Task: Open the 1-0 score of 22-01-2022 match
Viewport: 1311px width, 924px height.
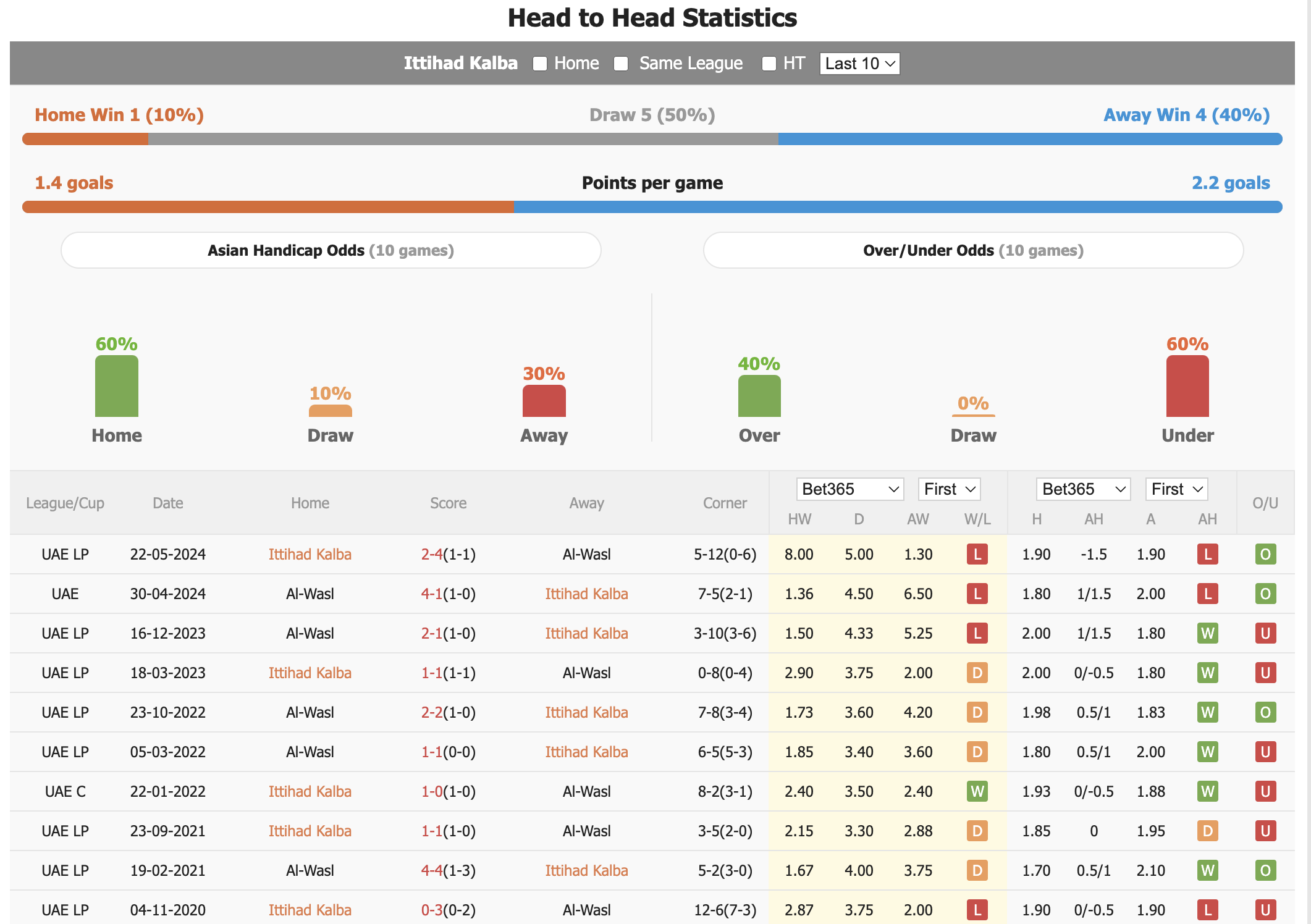Action: pyautogui.click(x=432, y=791)
